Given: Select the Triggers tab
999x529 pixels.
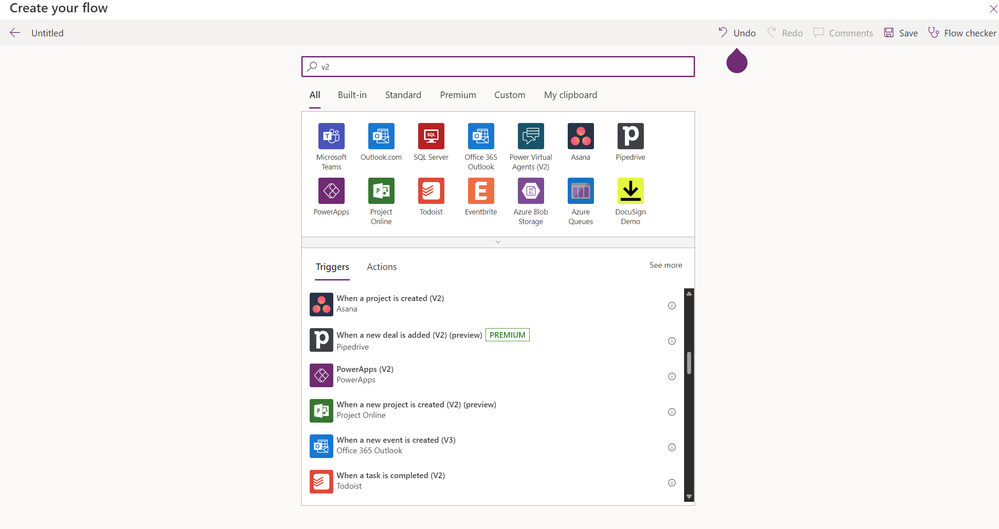Looking at the screenshot, I should [x=332, y=267].
